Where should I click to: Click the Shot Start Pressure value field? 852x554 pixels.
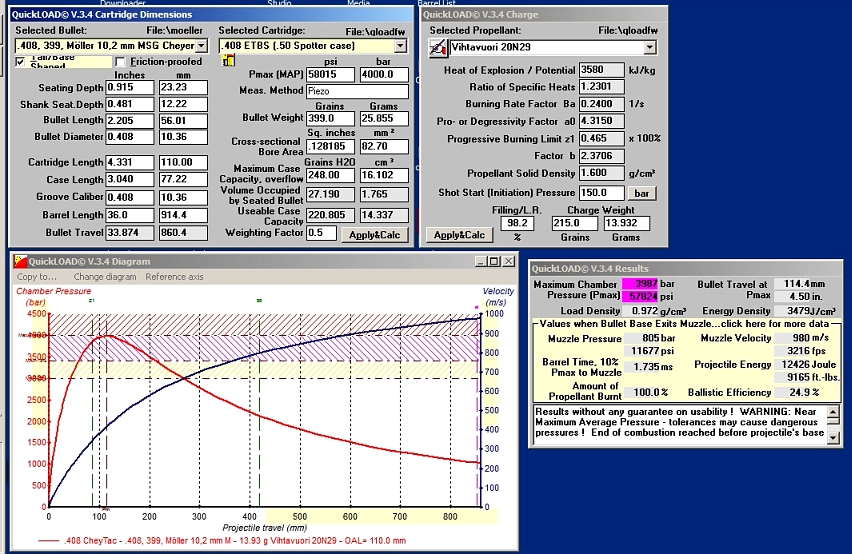(x=602, y=193)
